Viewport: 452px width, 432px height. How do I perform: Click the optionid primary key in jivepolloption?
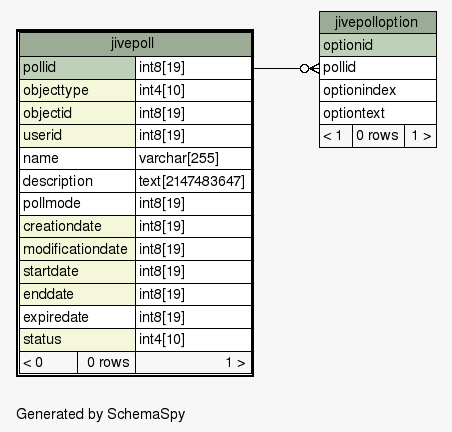[x=378, y=45]
